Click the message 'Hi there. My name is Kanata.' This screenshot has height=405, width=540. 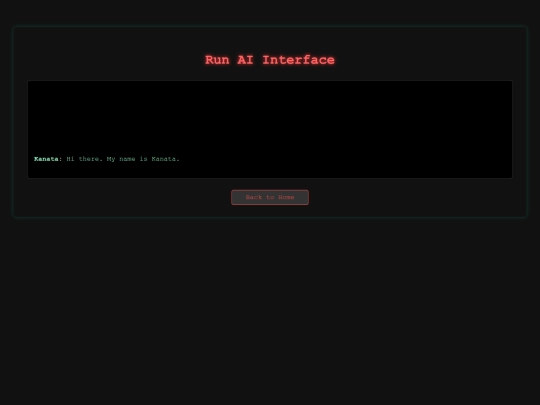coord(123,159)
